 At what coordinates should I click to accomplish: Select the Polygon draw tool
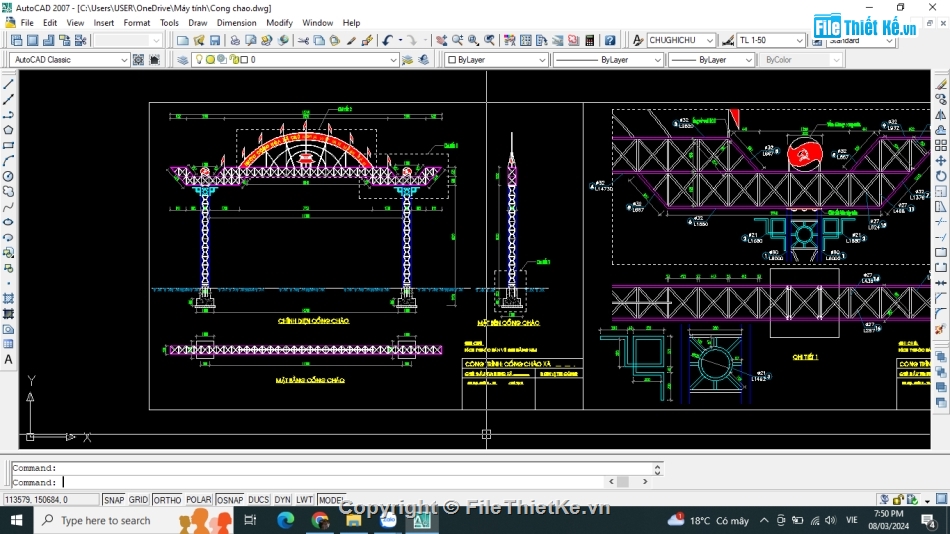[x=8, y=130]
